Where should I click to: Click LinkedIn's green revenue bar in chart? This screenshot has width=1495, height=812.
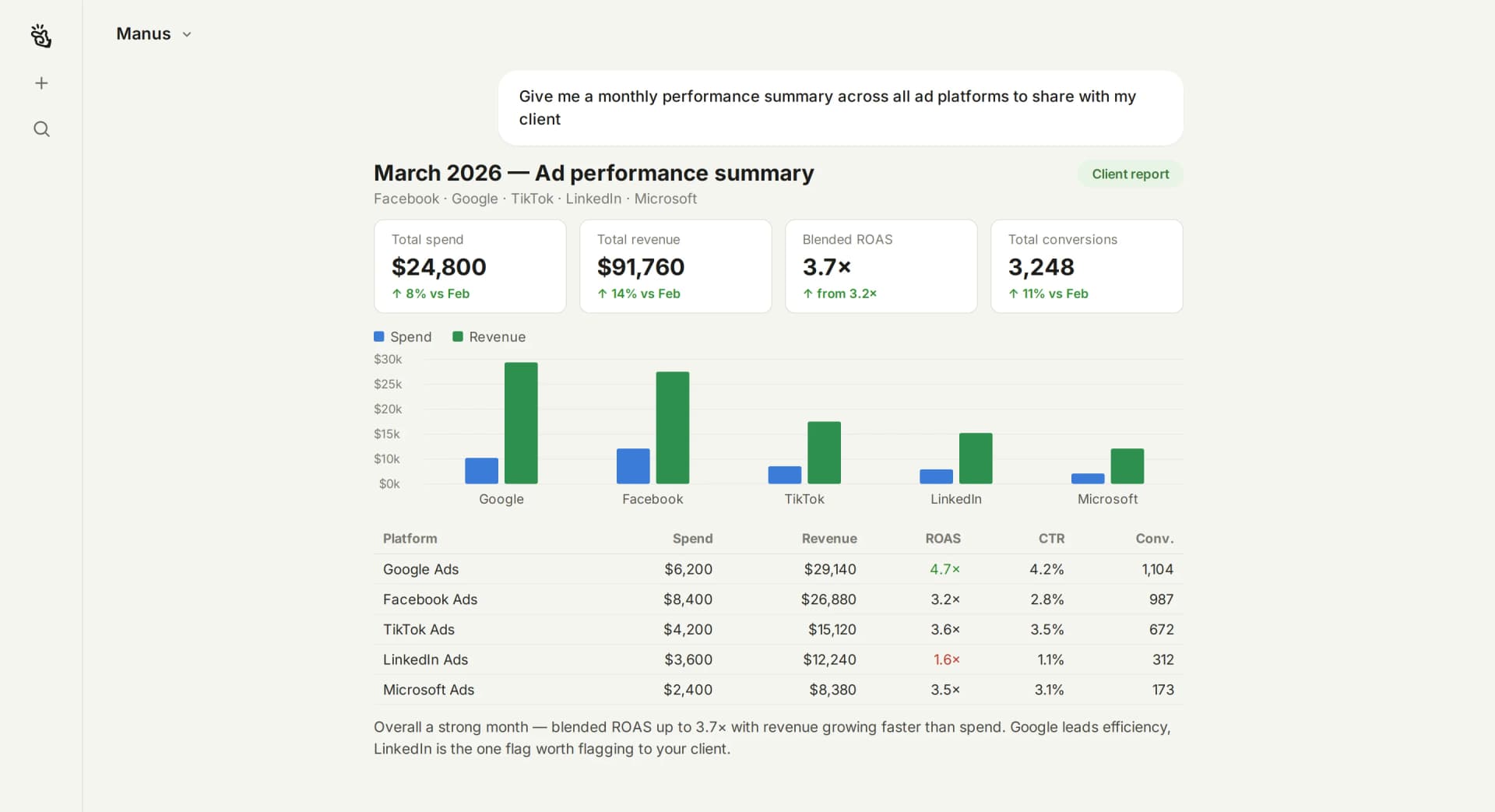click(x=976, y=459)
